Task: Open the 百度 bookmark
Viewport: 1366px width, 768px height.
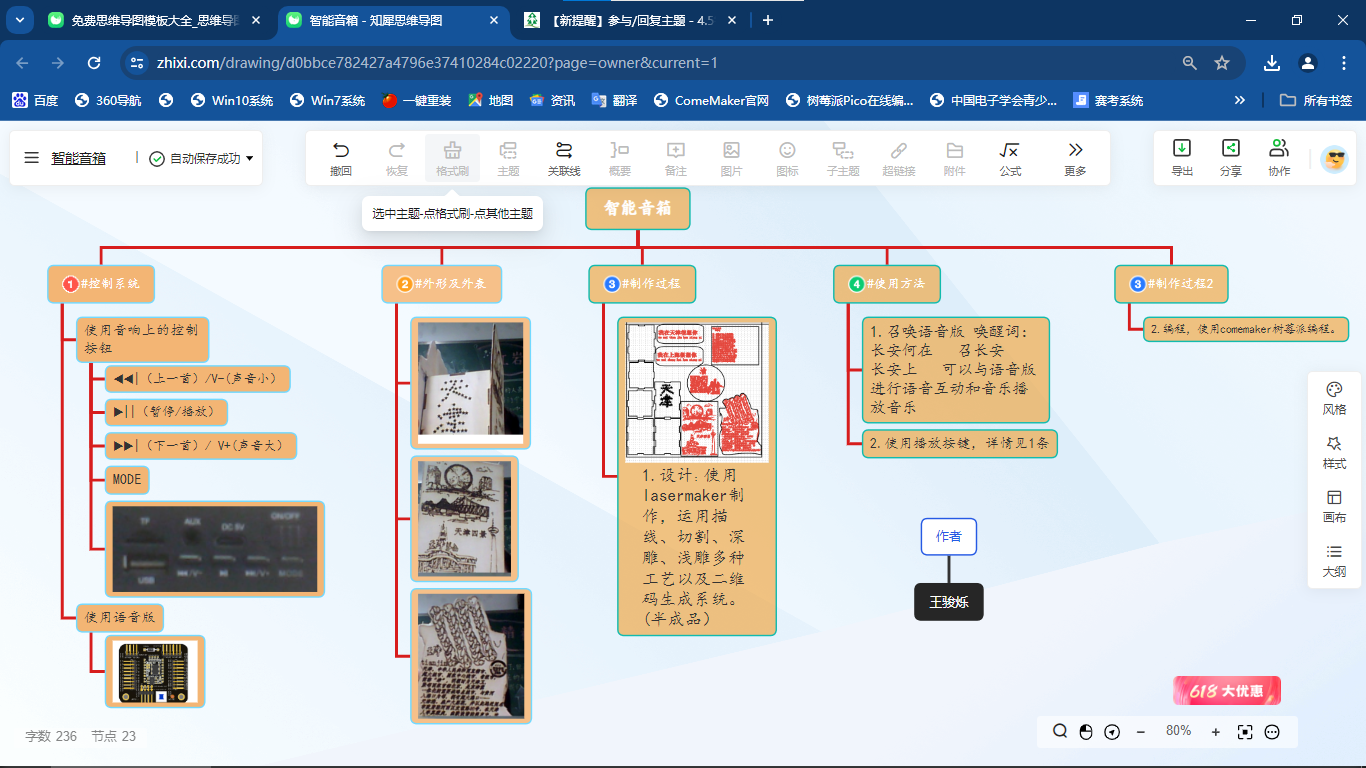Action: pos(36,100)
